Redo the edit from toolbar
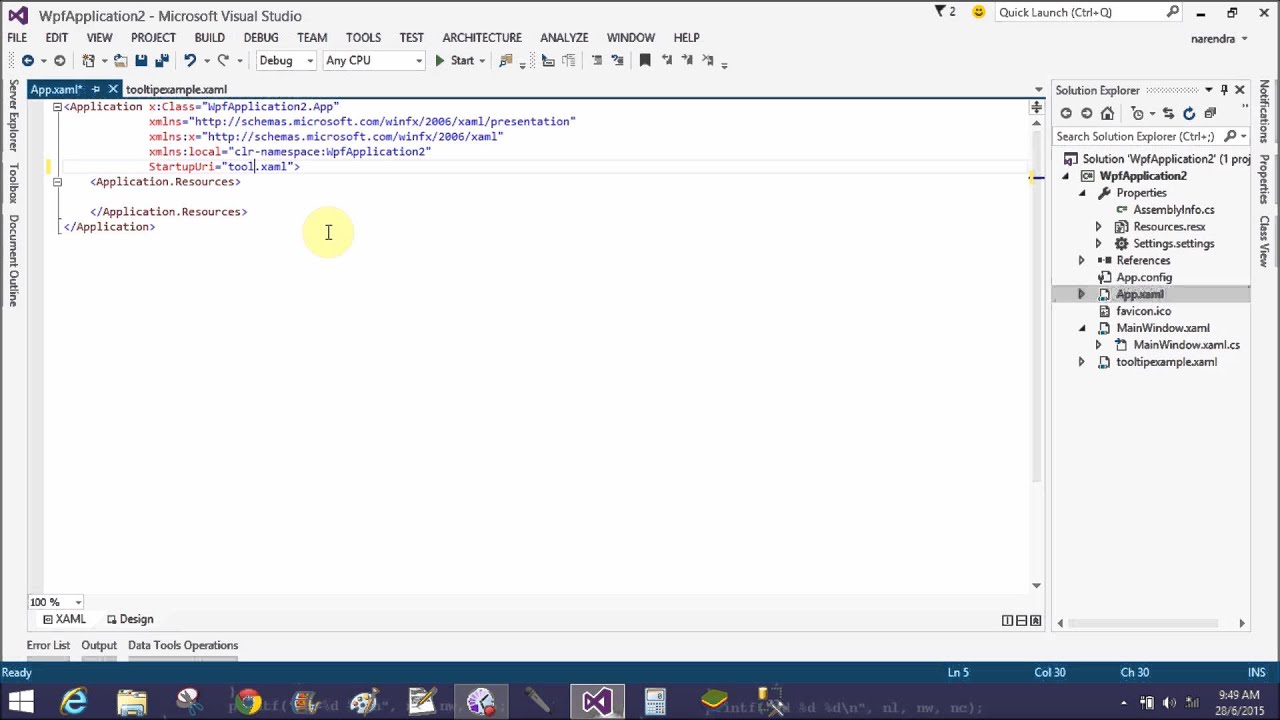This screenshot has height=720, width=1280. pyautogui.click(x=223, y=61)
